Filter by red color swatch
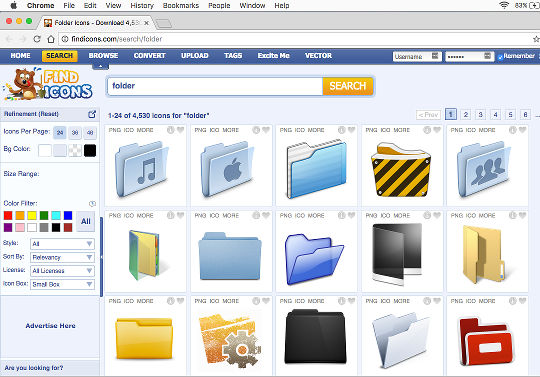The height and width of the screenshot is (377, 540). click(x=8, y=216)
